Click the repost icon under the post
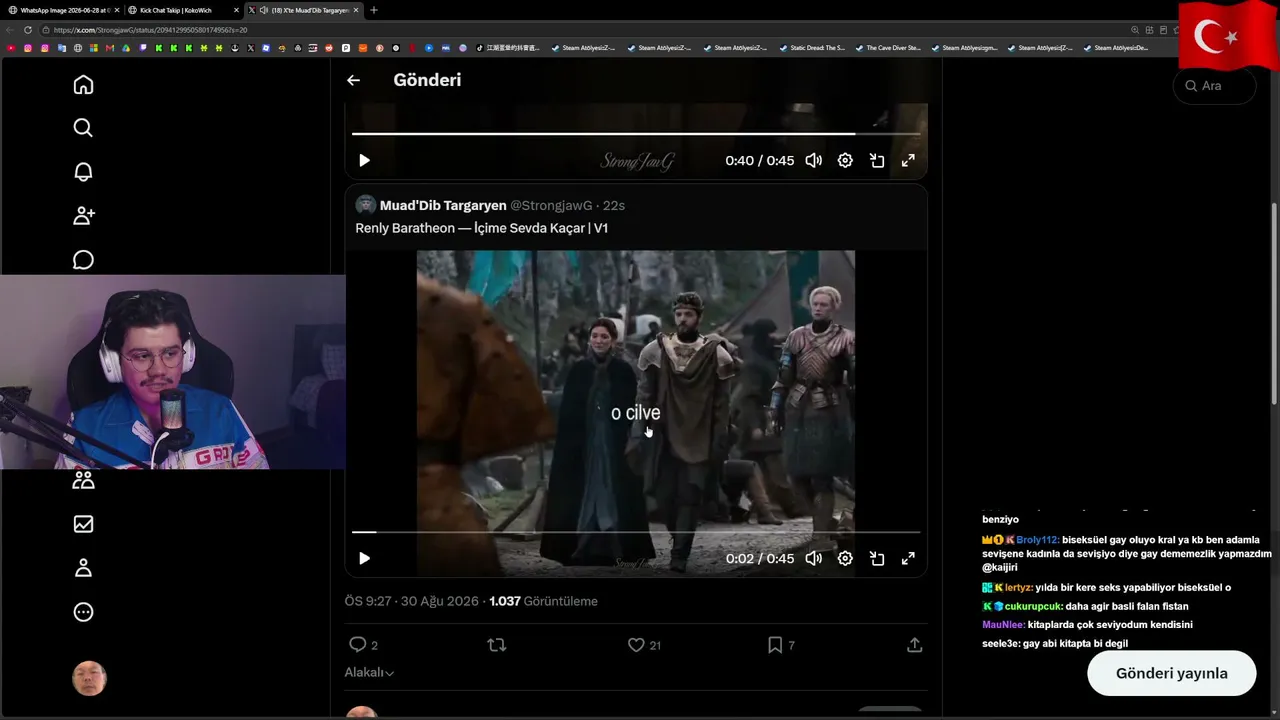The width and height of the screenshot is (1280, 720). pyautogui.click(x=496, y=645)
